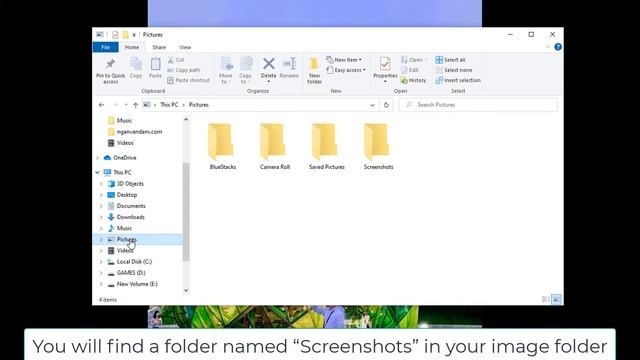Refresh the Pictures folder view

coord(386,105)
